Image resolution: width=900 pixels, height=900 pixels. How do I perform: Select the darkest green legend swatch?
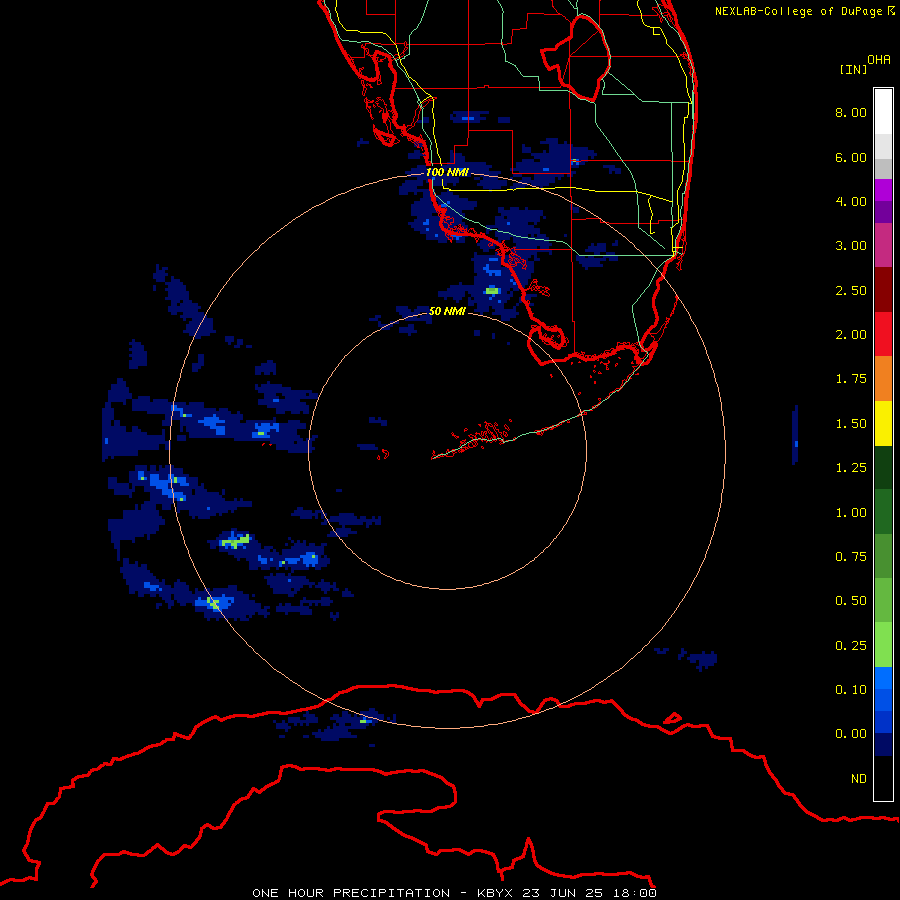[883, 467]
